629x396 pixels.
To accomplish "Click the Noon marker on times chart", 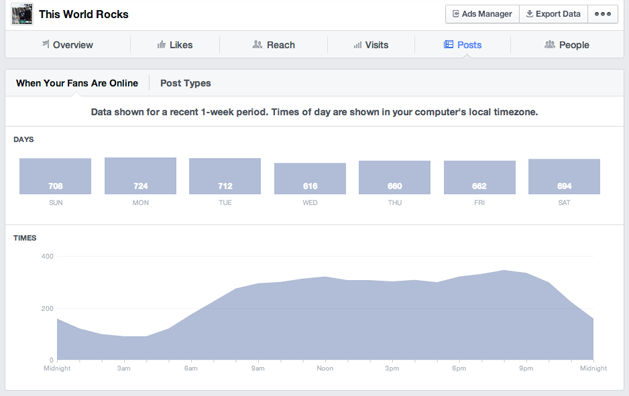I will point(325,368).
